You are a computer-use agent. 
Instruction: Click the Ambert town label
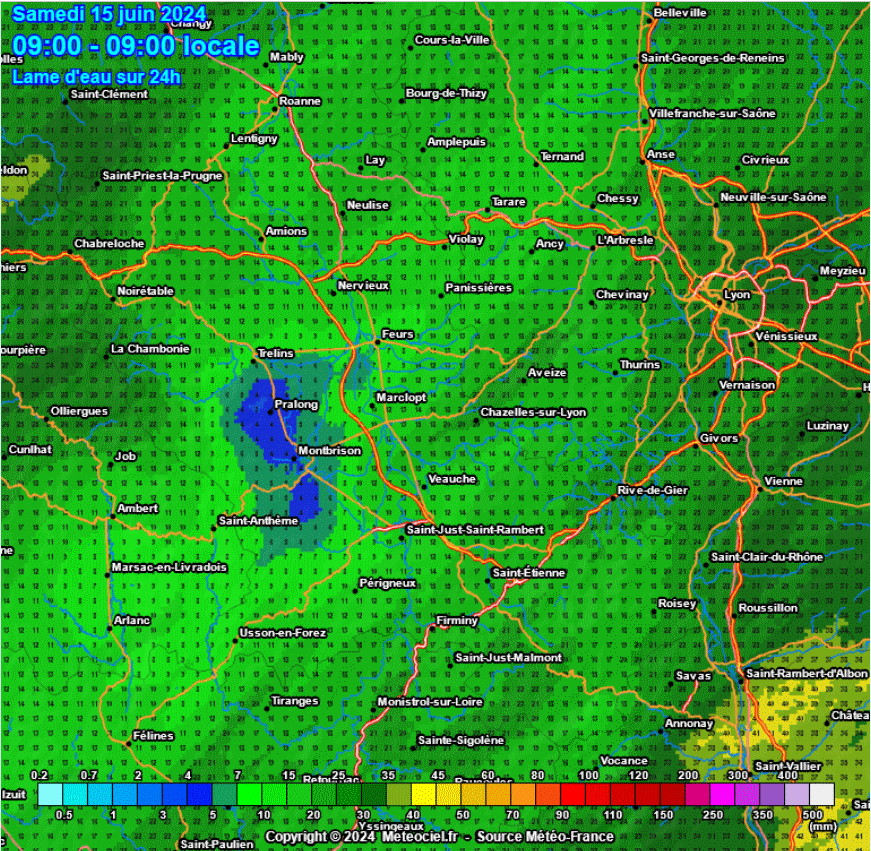click(x=138, y=508)
